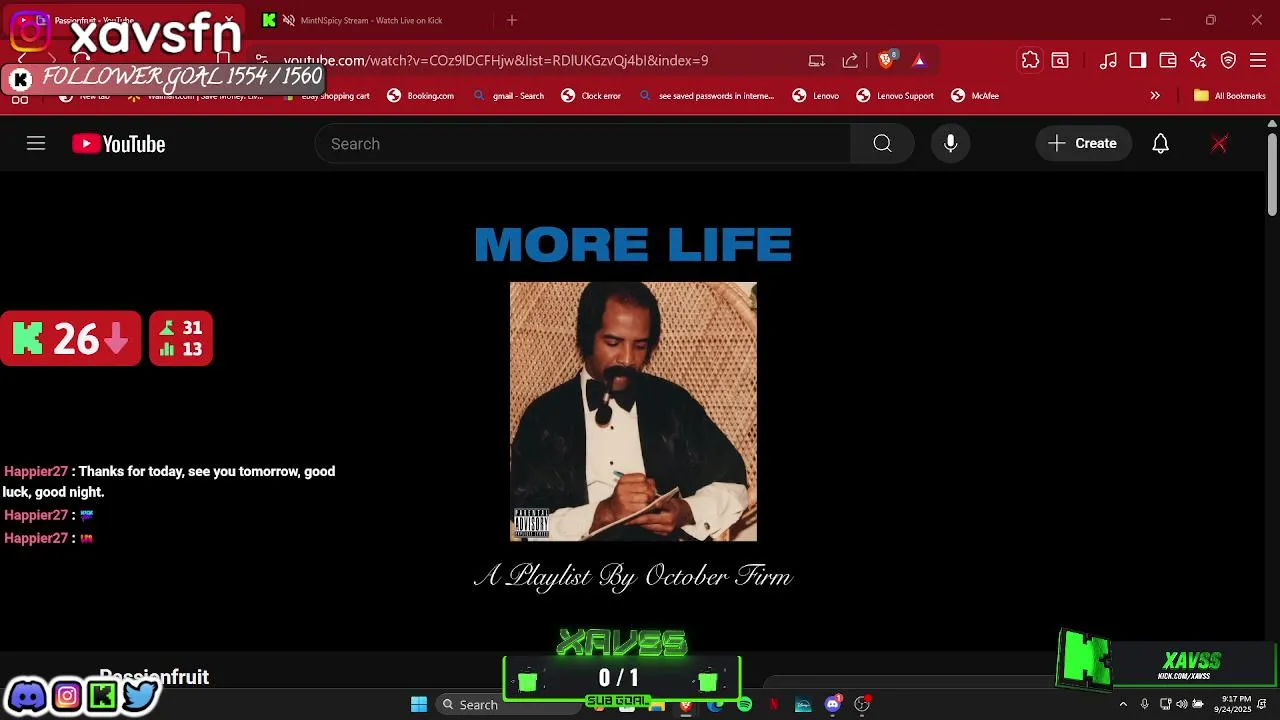
Task: Open a new browser tab
Action: (512, 20)
